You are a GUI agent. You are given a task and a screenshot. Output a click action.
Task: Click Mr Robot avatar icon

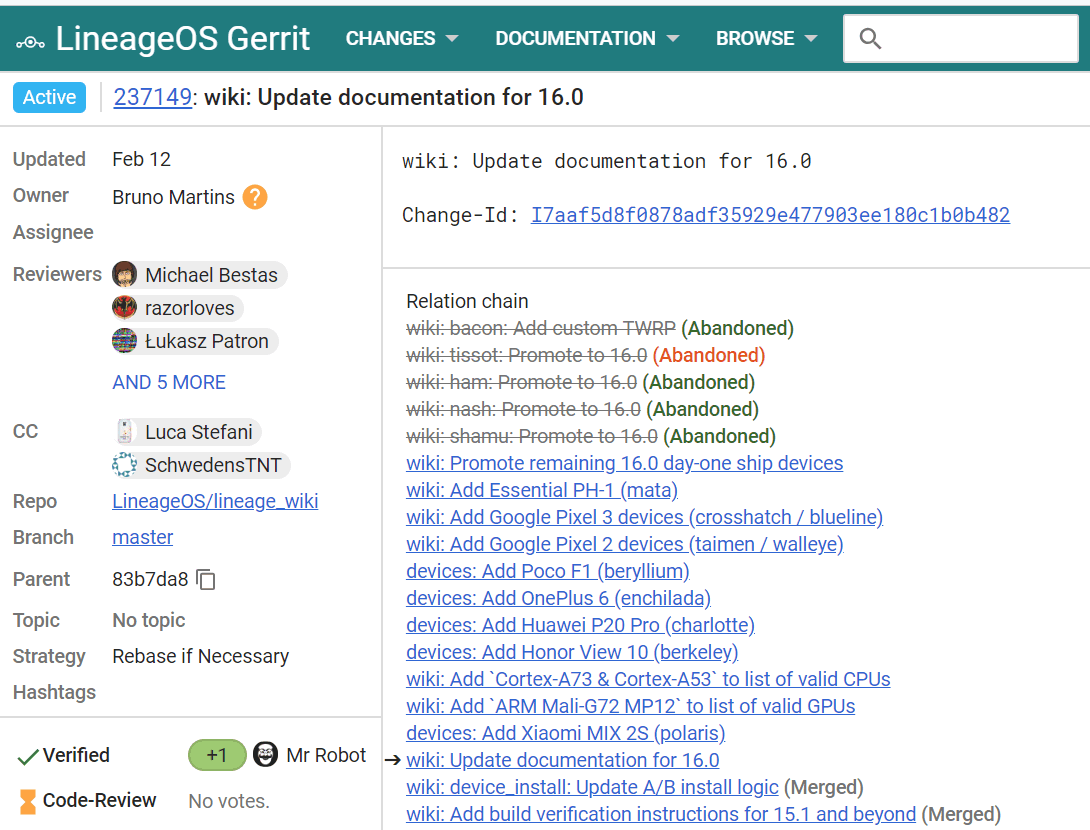coord(265,755)
